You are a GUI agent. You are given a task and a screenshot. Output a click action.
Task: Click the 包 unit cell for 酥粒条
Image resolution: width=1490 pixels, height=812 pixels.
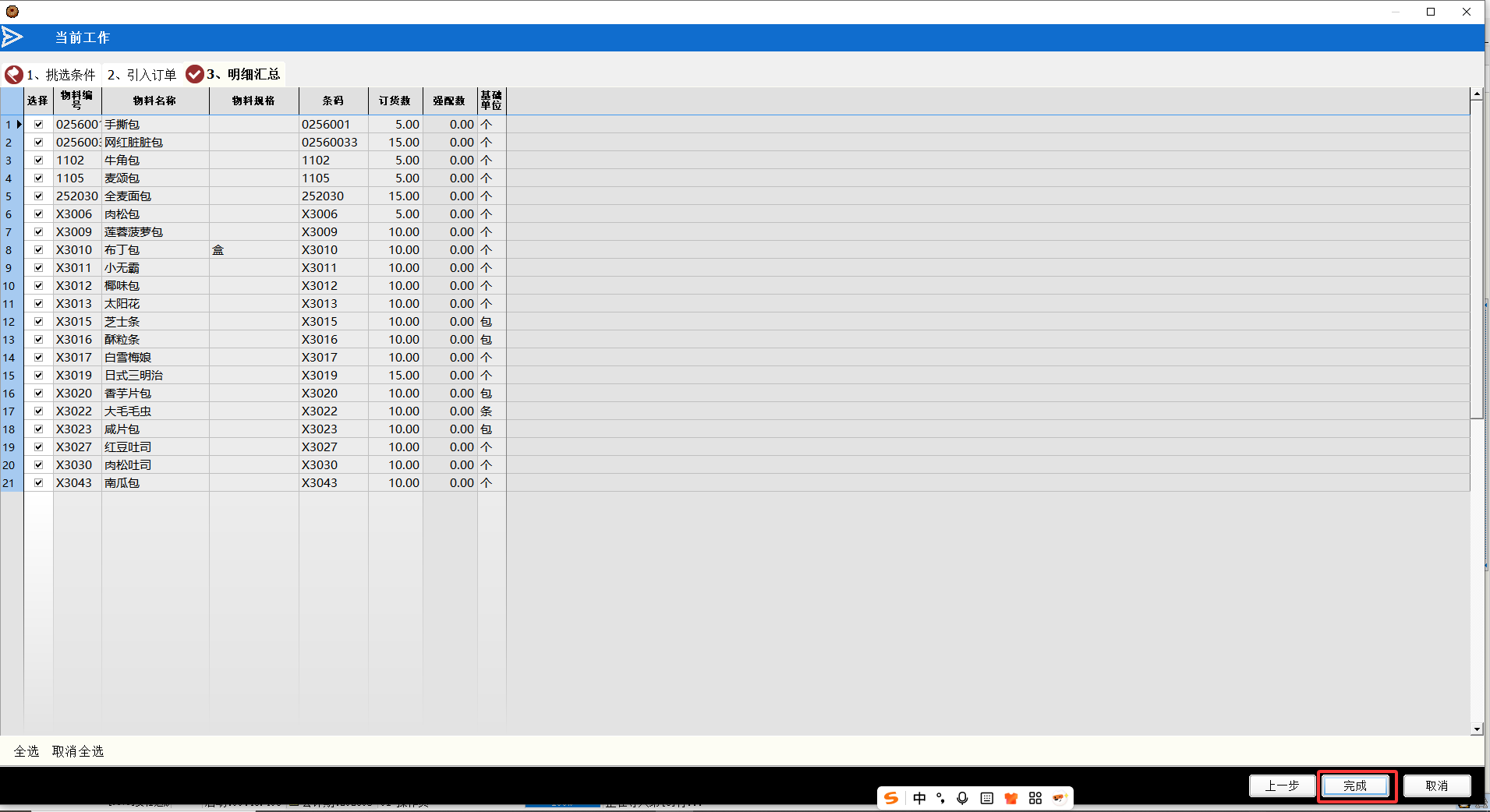click(492, 339)
